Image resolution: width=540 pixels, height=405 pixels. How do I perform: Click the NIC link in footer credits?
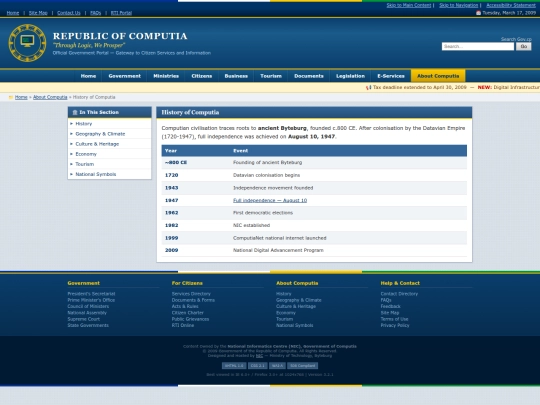point(259,356)
